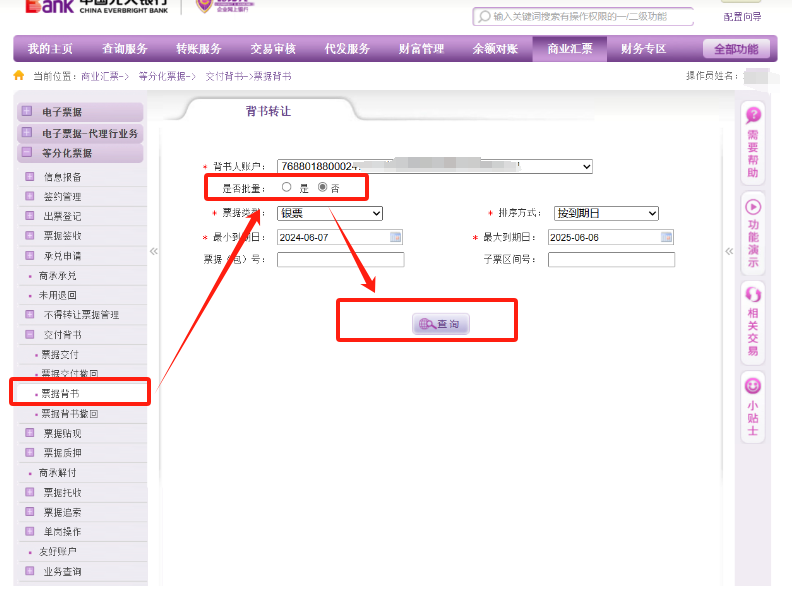Click the 票据（包）号 input field
The image size is (792, 600).
340,260
